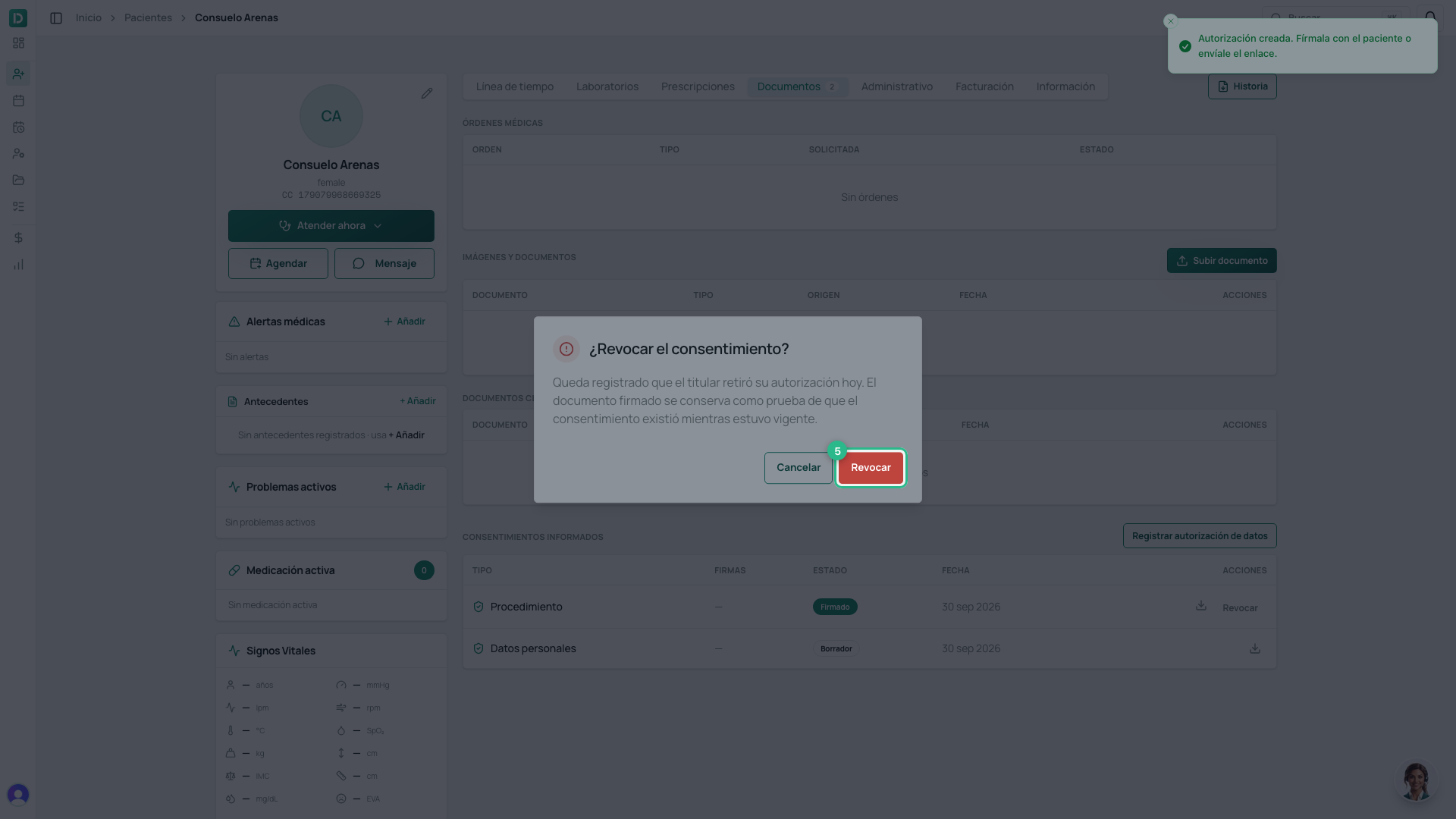
Task: Switch to Administrativo tab
Action: 897,86
